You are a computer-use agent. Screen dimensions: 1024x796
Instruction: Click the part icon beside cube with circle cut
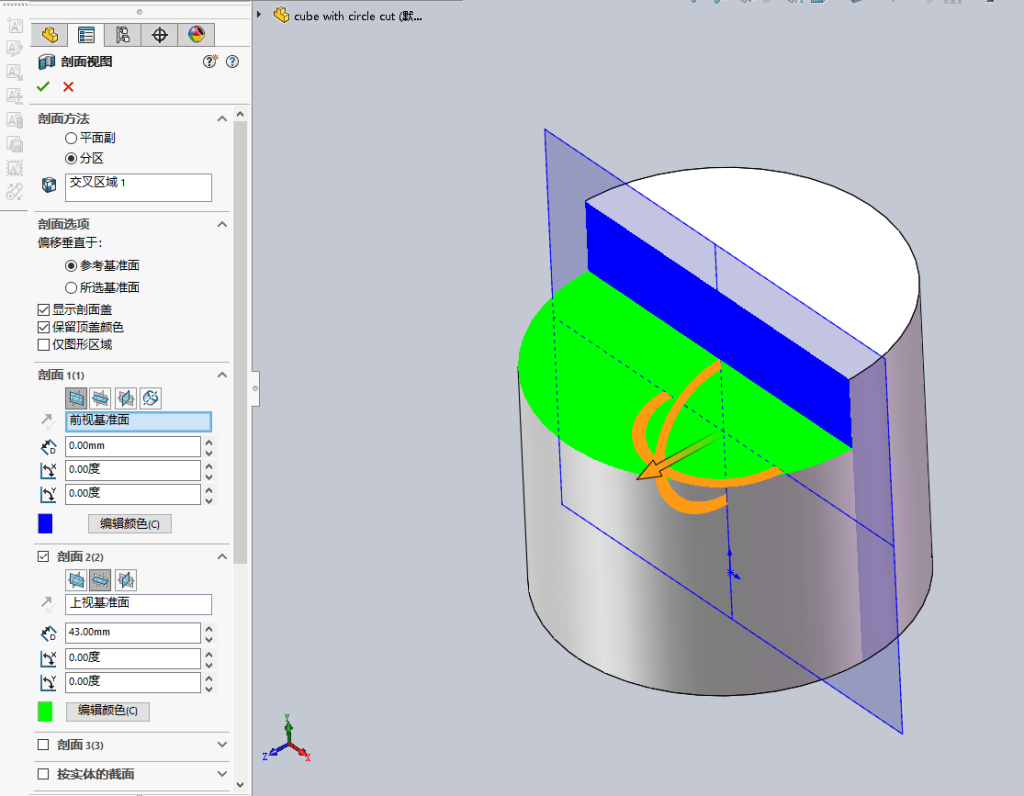point(281,15)
